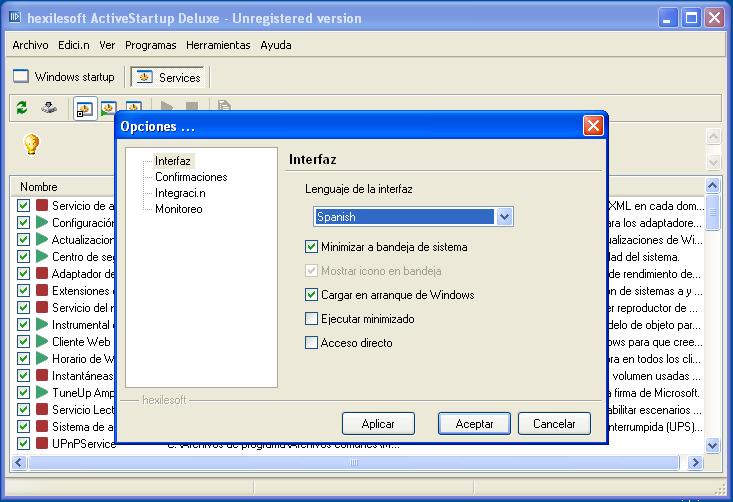
Task: Toggle the checkbox of 'TuneUp Amp' row
Action: pos(23,392)
